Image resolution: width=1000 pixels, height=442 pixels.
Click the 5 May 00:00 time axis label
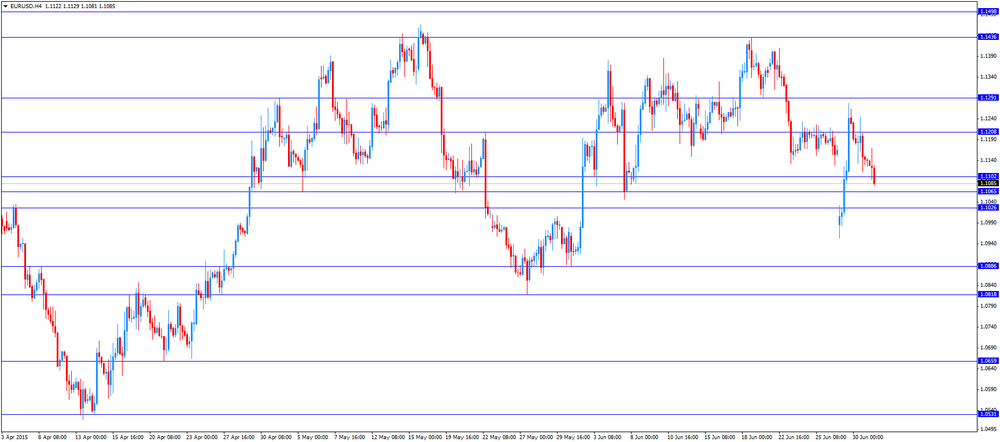point(312,438)
